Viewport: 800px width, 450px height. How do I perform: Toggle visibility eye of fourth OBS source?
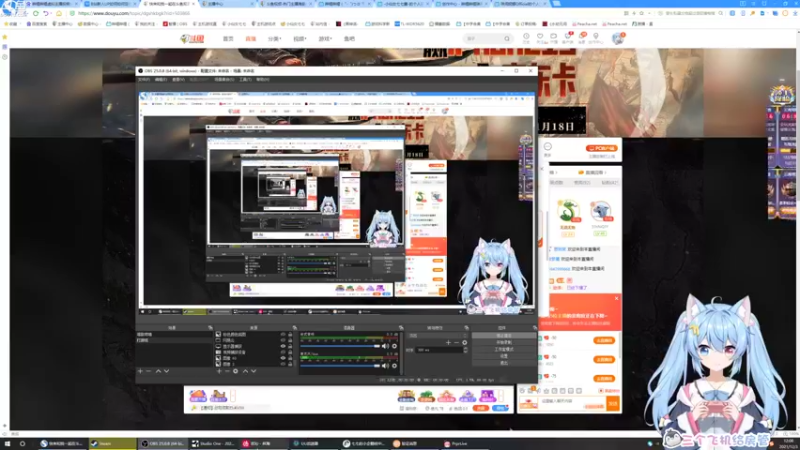pyautogui.click(x=283, y=352)
